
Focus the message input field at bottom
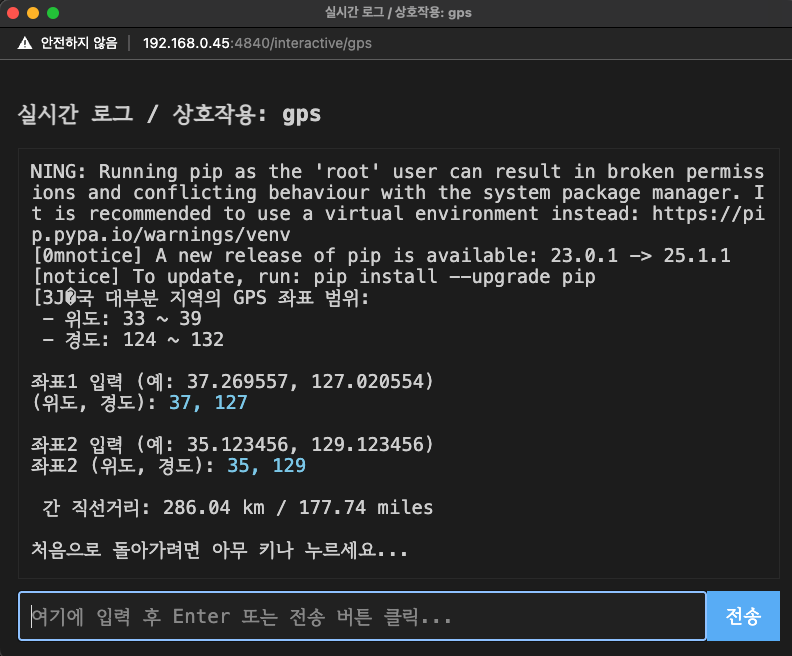(x=362, y=616)
